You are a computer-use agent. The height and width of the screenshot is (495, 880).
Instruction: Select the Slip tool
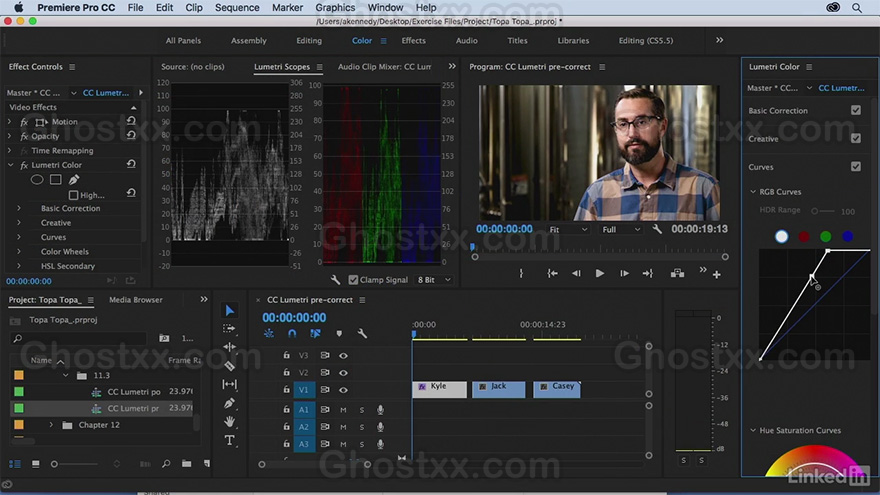click(x=230, y=384)
